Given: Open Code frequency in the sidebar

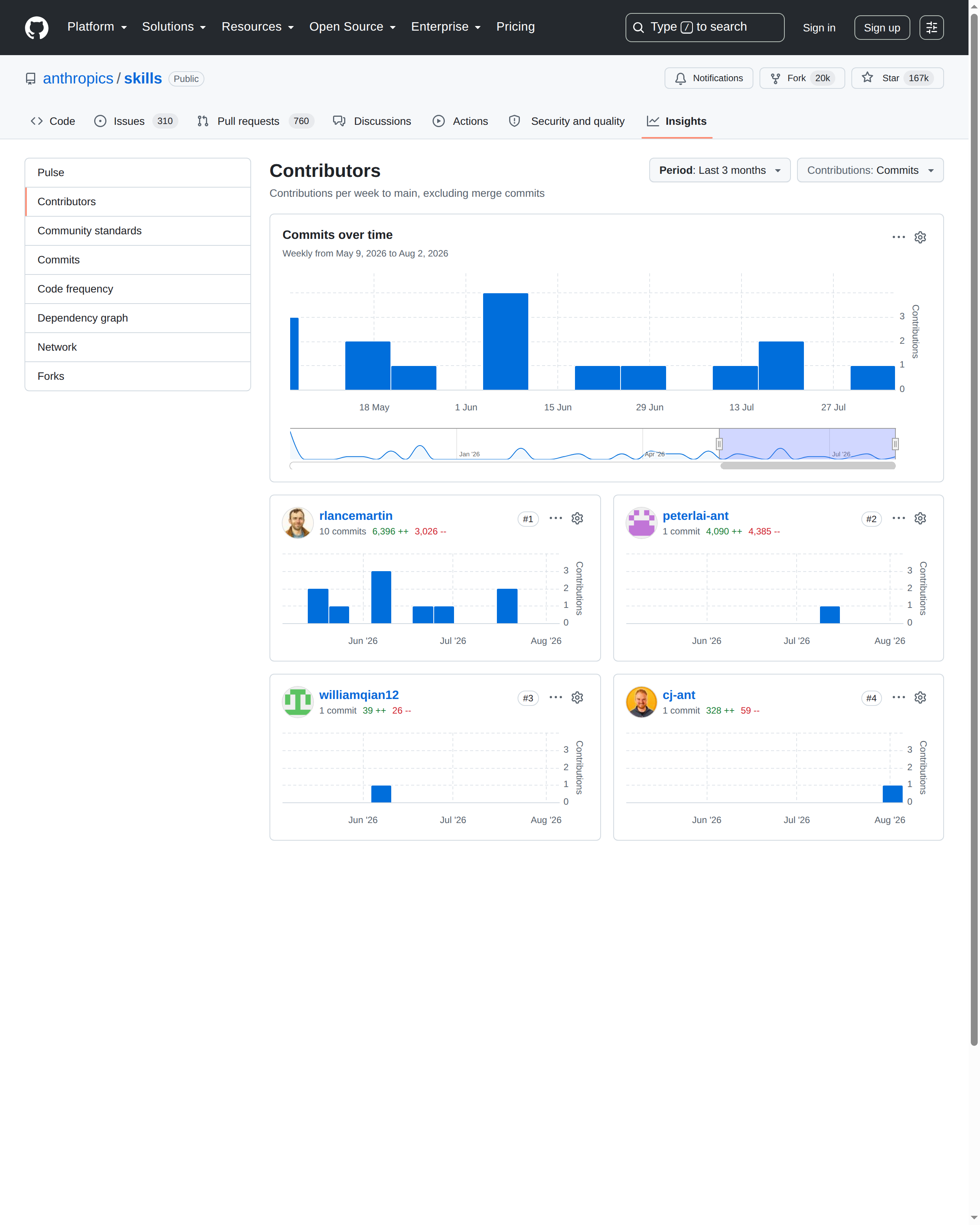Looking at the screenshot, I should pyautogui.click(x=137, y=289).
